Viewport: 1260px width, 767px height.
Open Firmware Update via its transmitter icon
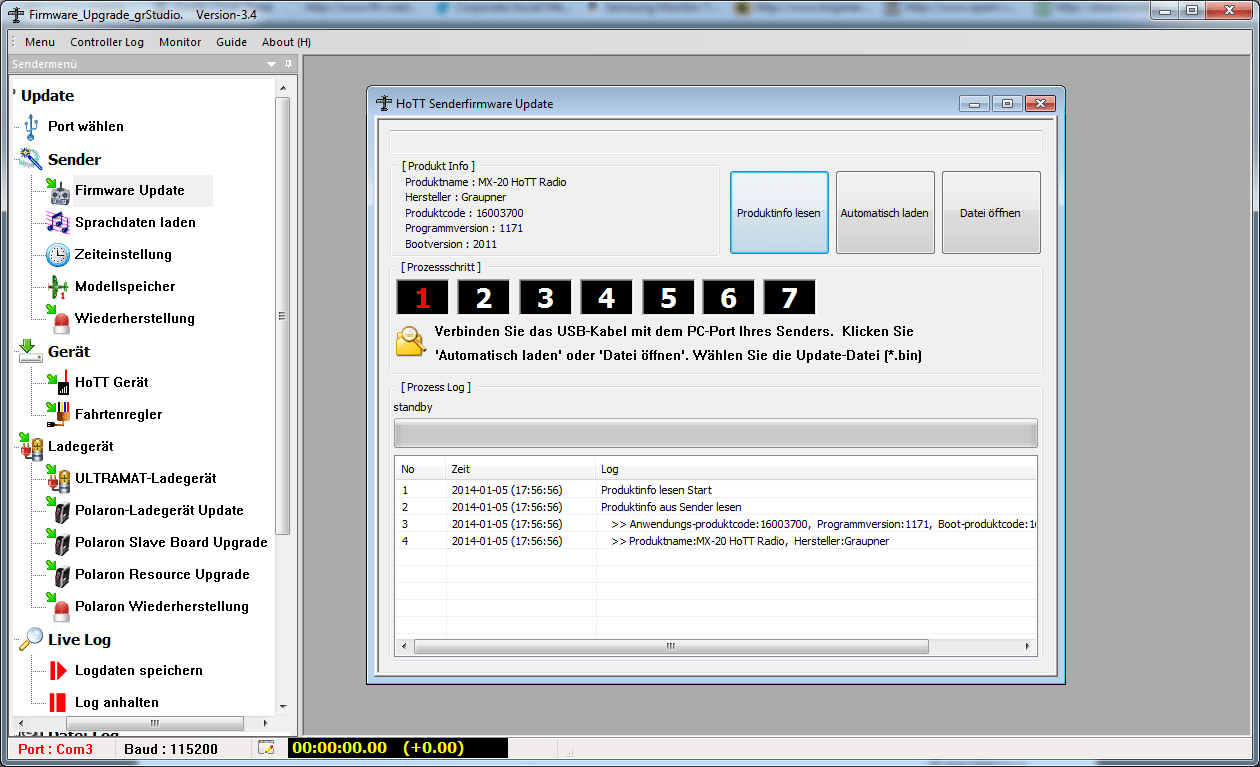[x=58, y=191]
